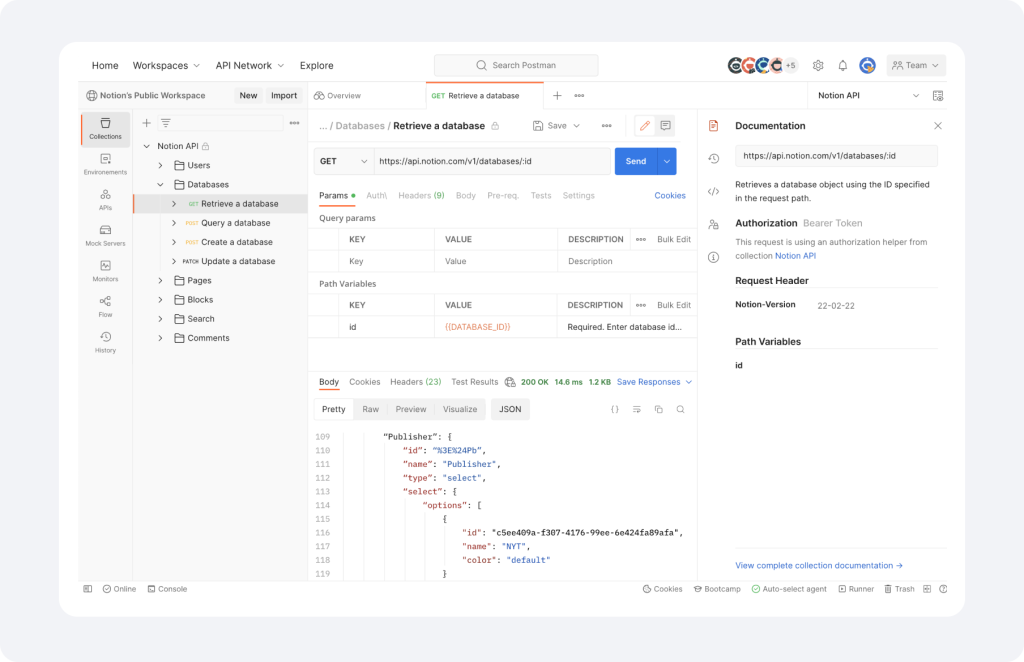Expand the Pages folder
Screen dimensions: 1024x662
pyautogui.click(x=161, y=281)
